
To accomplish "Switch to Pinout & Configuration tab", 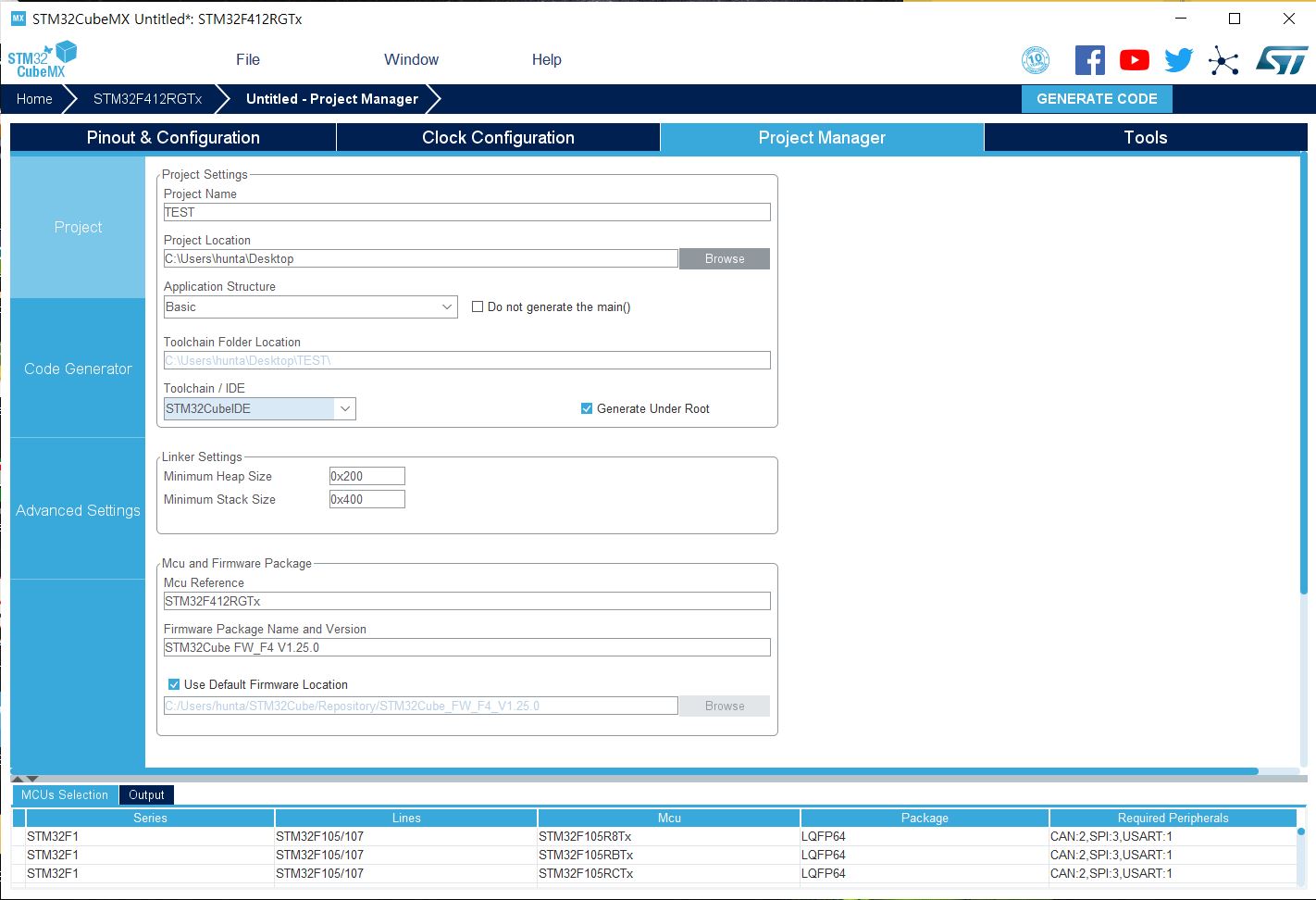I will click(173, 137).
